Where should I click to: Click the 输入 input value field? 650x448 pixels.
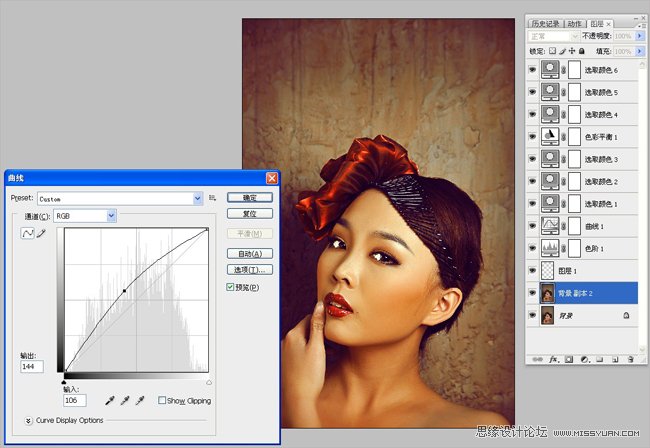point(75,400)
